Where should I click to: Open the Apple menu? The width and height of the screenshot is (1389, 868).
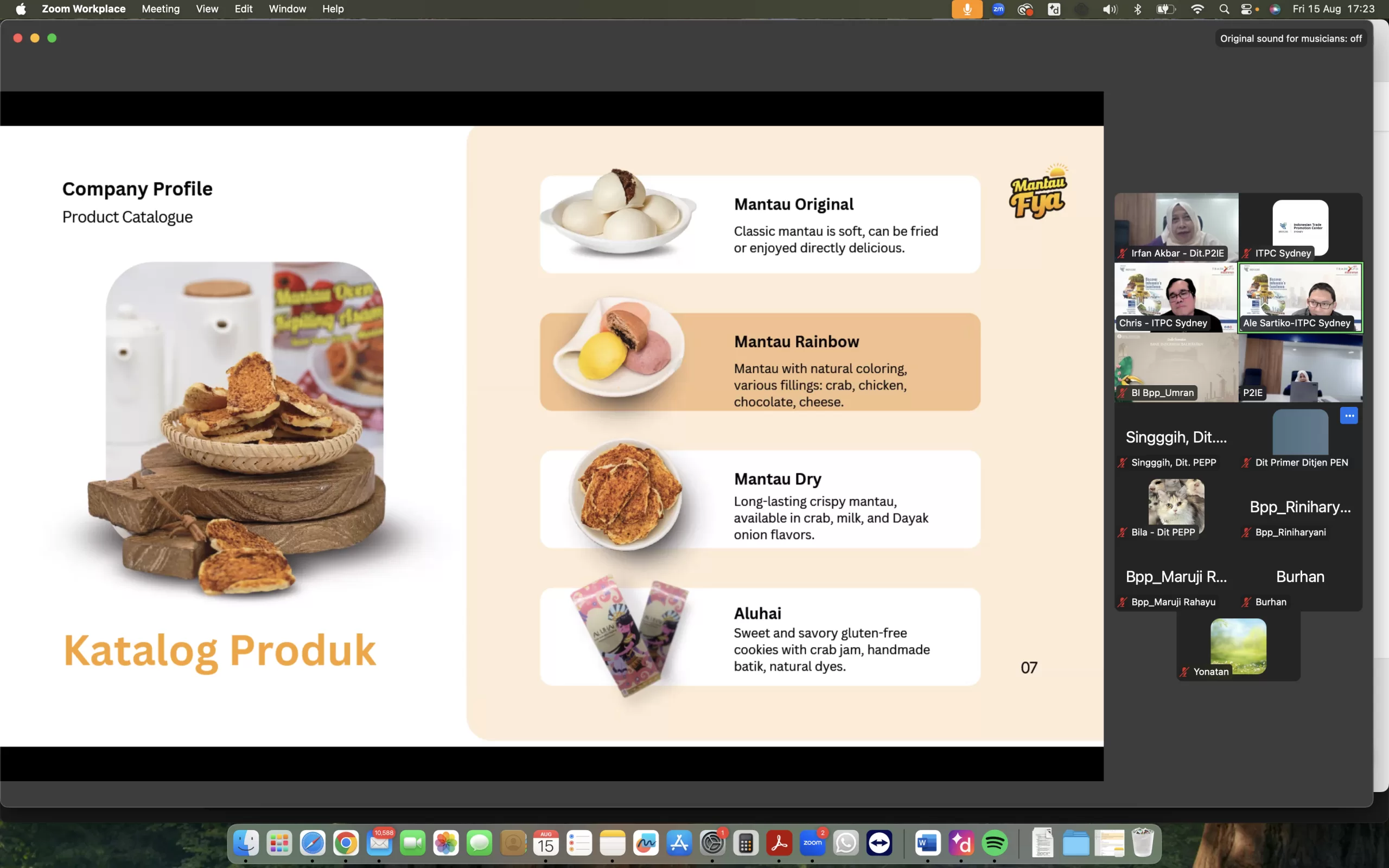21,9
